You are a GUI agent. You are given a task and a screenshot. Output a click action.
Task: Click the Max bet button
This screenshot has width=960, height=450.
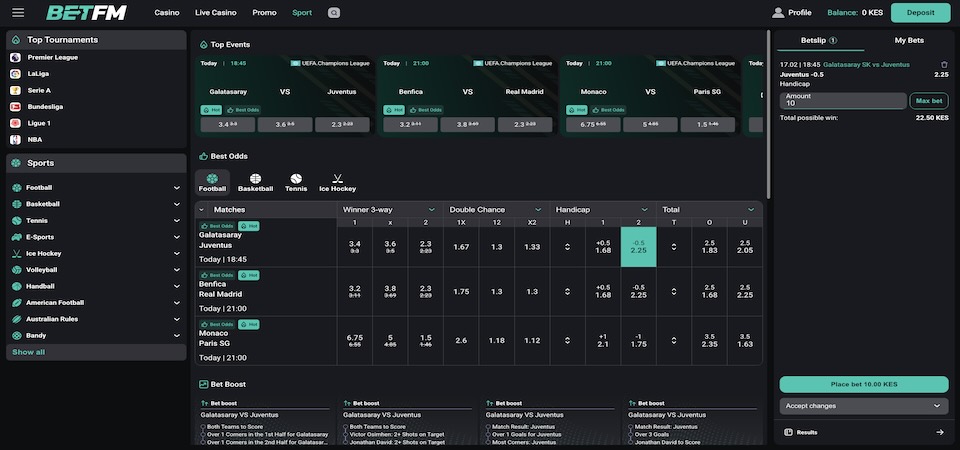coord(929,100)
